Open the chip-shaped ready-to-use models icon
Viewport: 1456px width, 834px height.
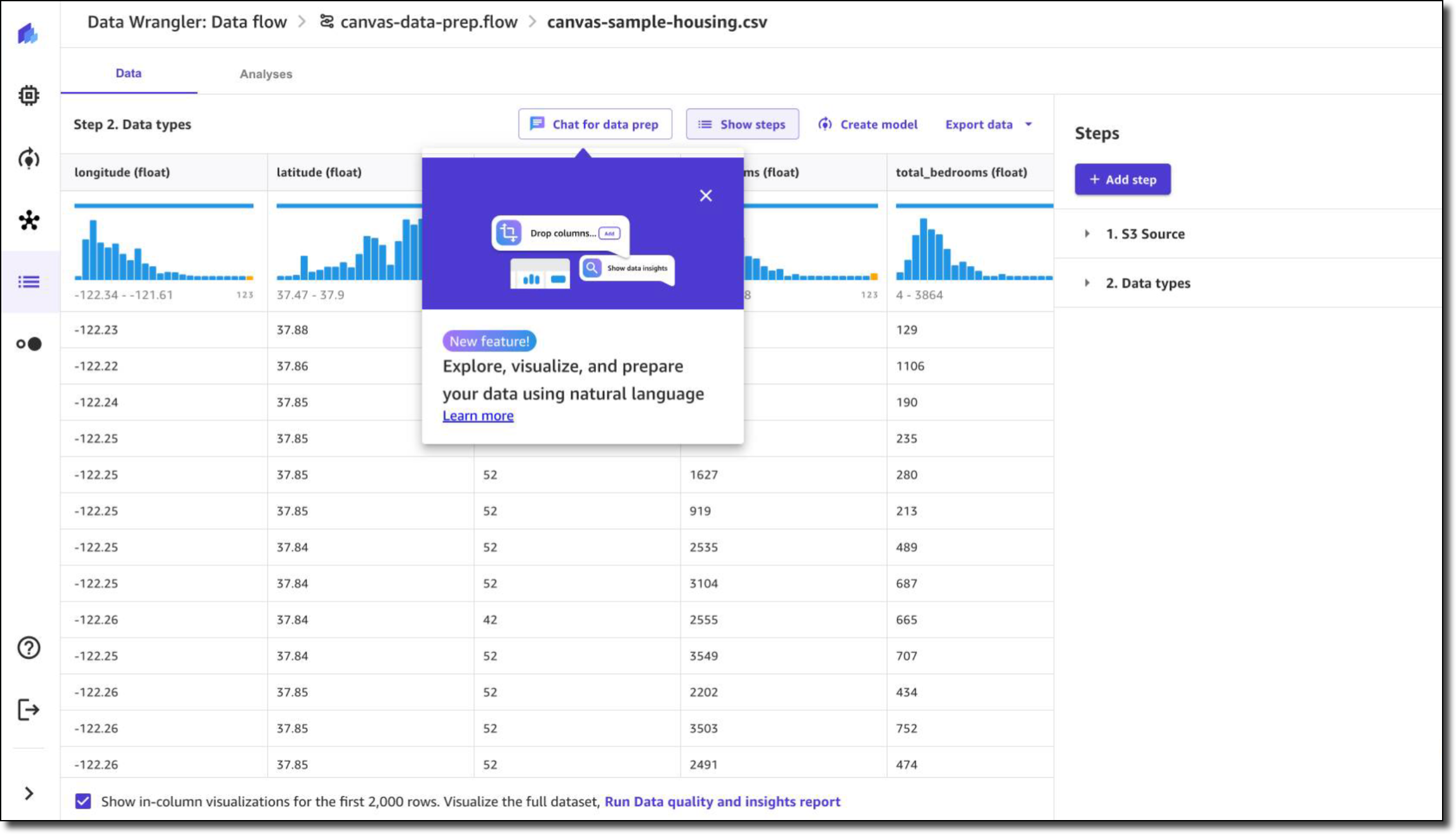pyautogui.click(x=29, y=95)
